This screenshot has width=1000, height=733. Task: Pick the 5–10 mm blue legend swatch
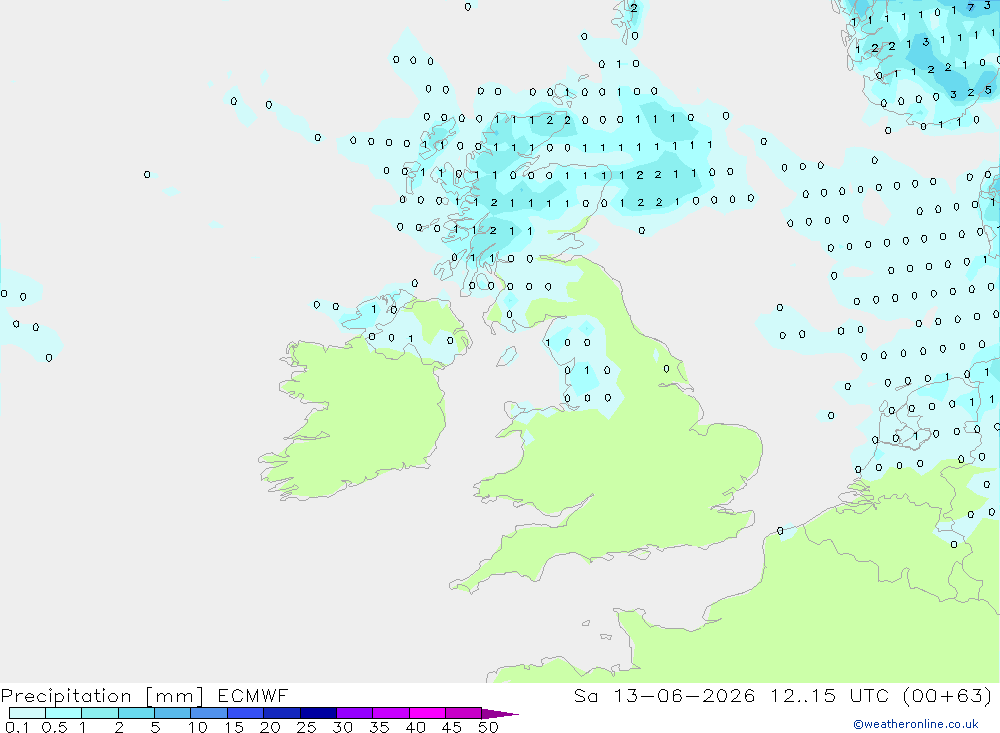[172, 713]
